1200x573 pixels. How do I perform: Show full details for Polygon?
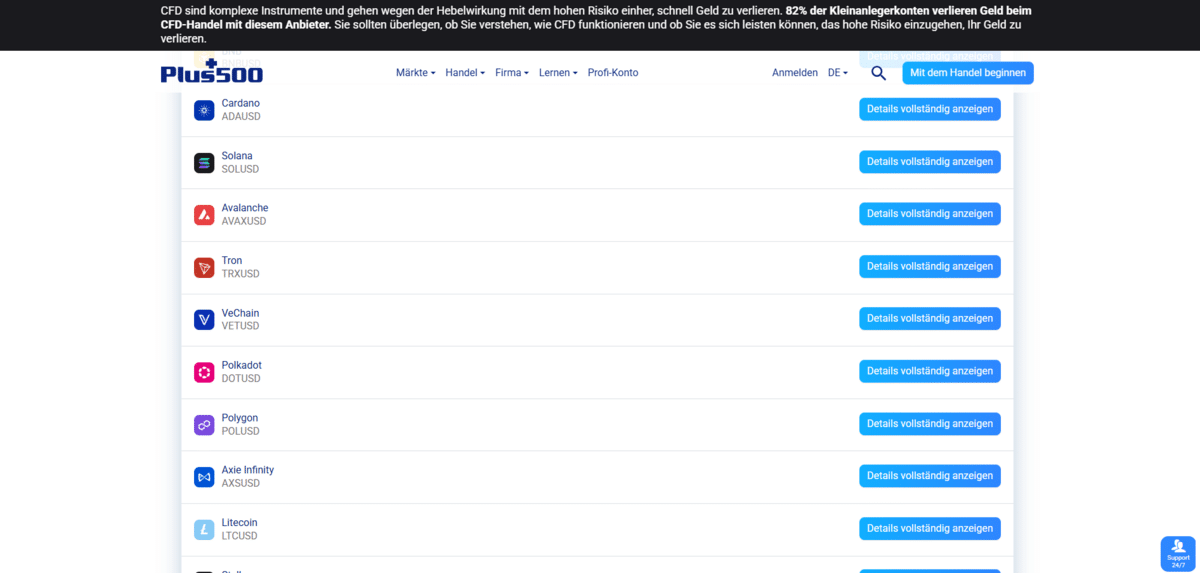tap(930, 423)
